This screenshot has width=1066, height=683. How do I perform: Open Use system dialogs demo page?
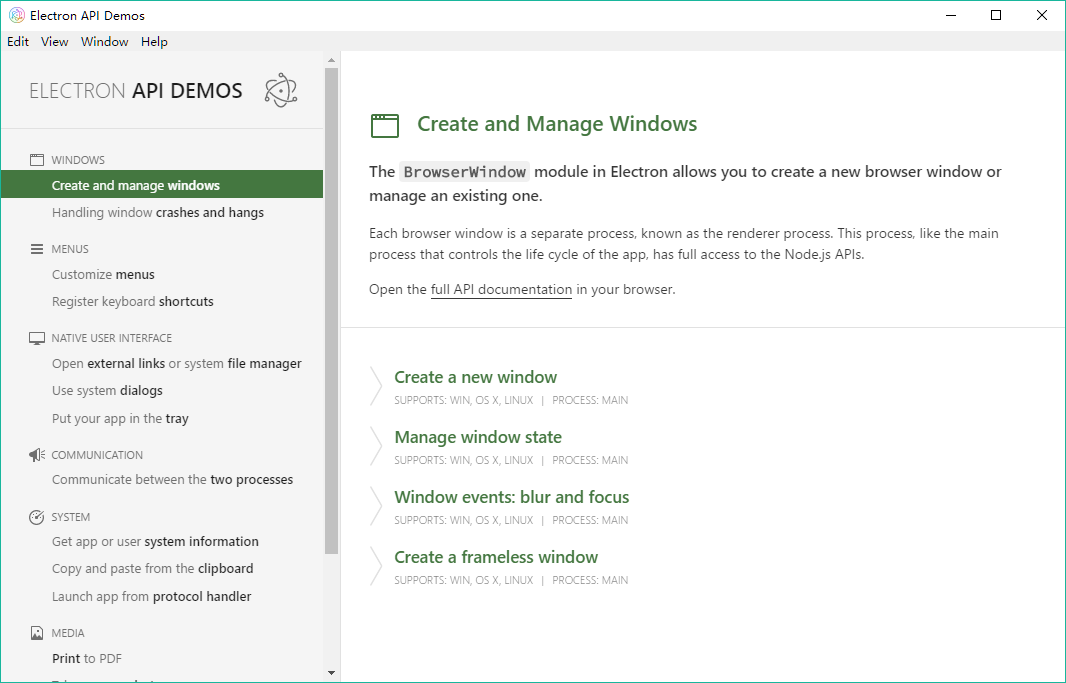107,391
